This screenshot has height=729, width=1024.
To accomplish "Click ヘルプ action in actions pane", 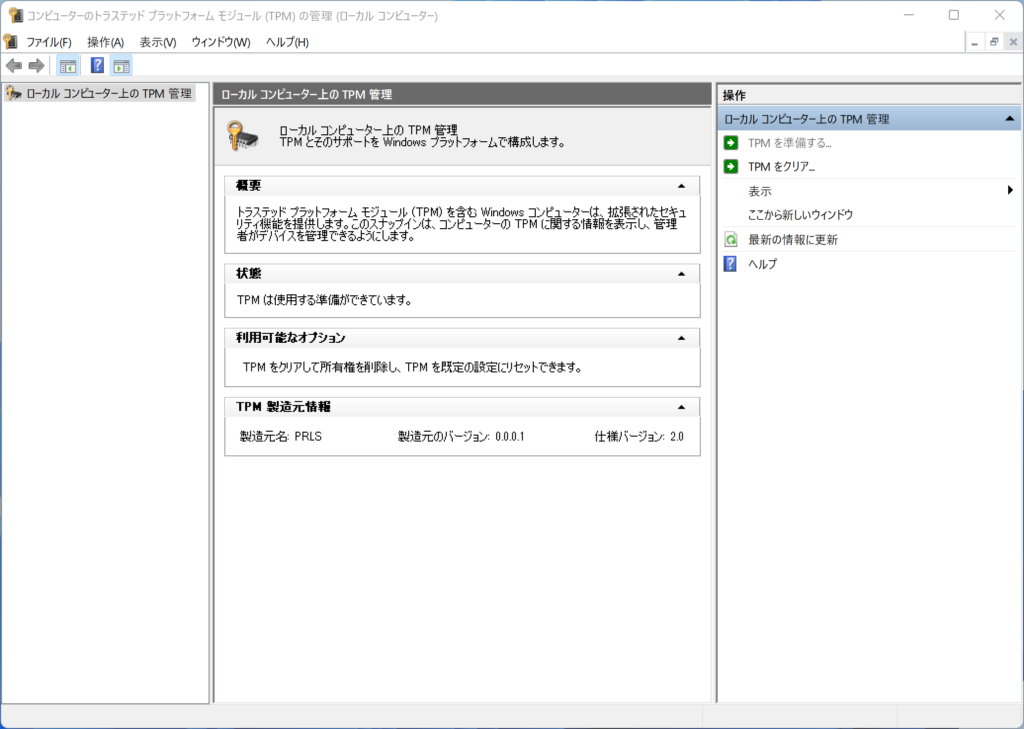I will point(762,264).
